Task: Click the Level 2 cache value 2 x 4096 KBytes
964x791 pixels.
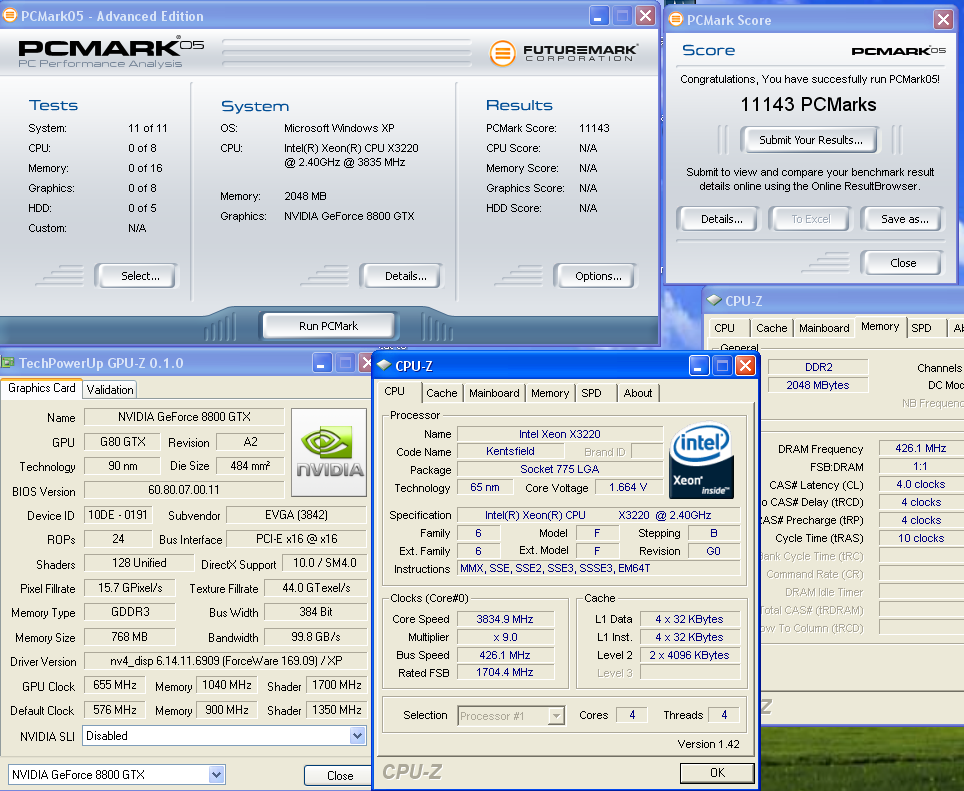Action: click(x=689, y=655)
